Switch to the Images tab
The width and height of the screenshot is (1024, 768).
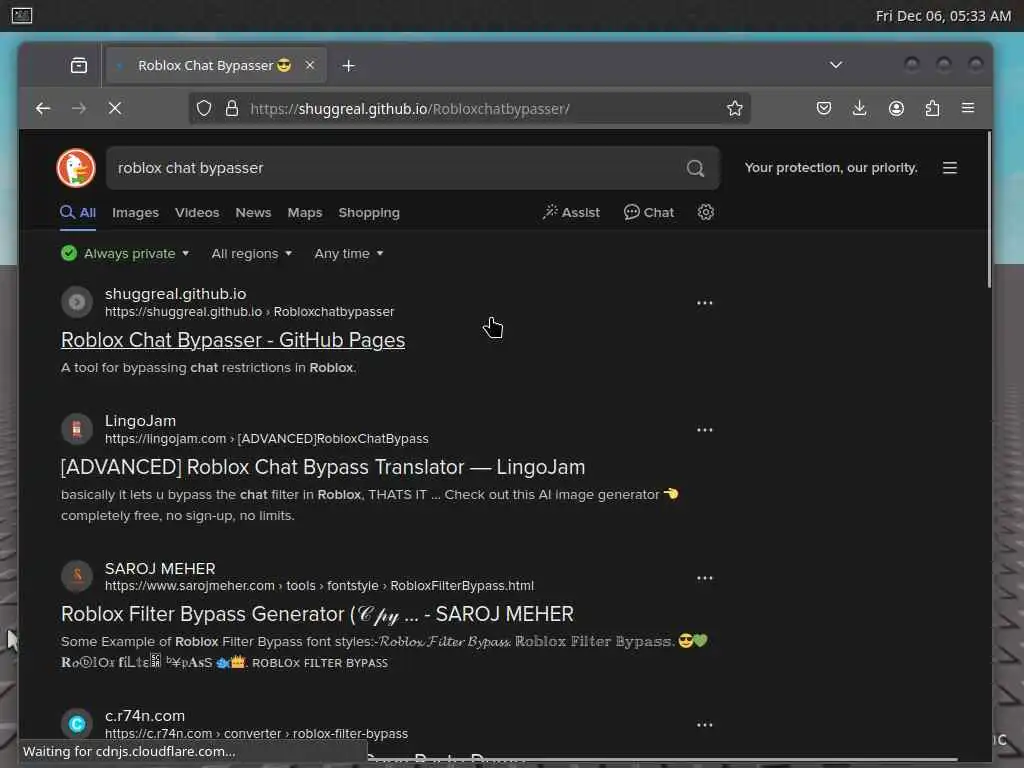pyautogui.click(x=135, y=213)
